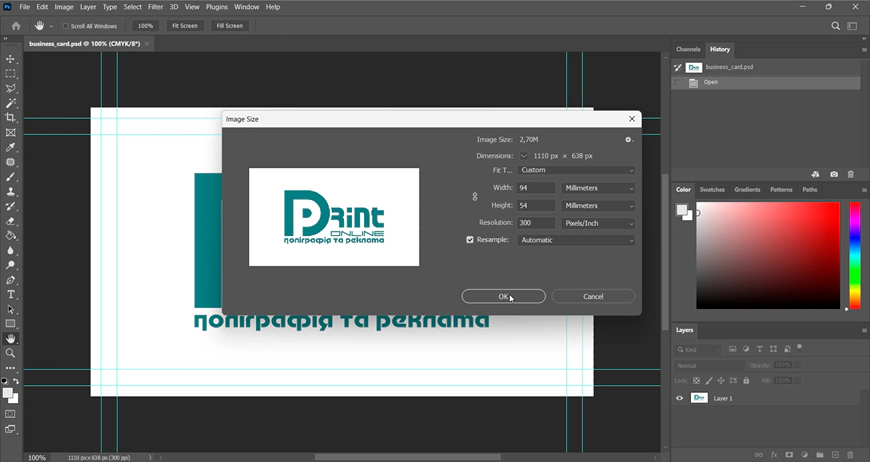Select the Polygonal Lasso tool
Screen dimensions: 870x462
(x=11, y=89)
